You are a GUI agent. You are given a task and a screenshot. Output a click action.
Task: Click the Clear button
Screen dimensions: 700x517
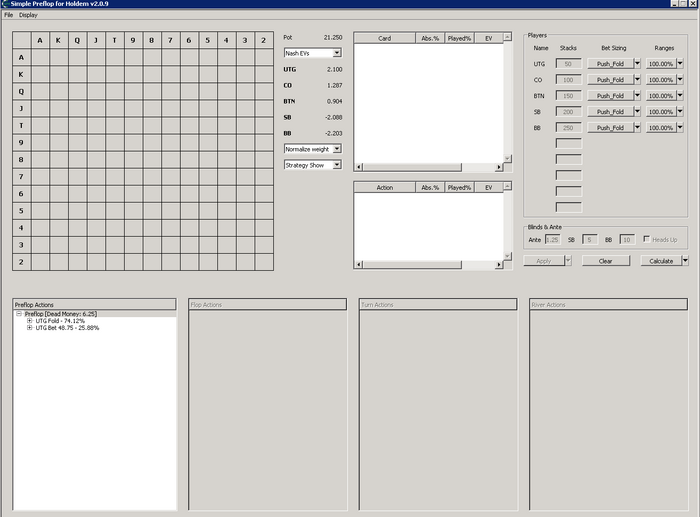[x=606, y=261]
